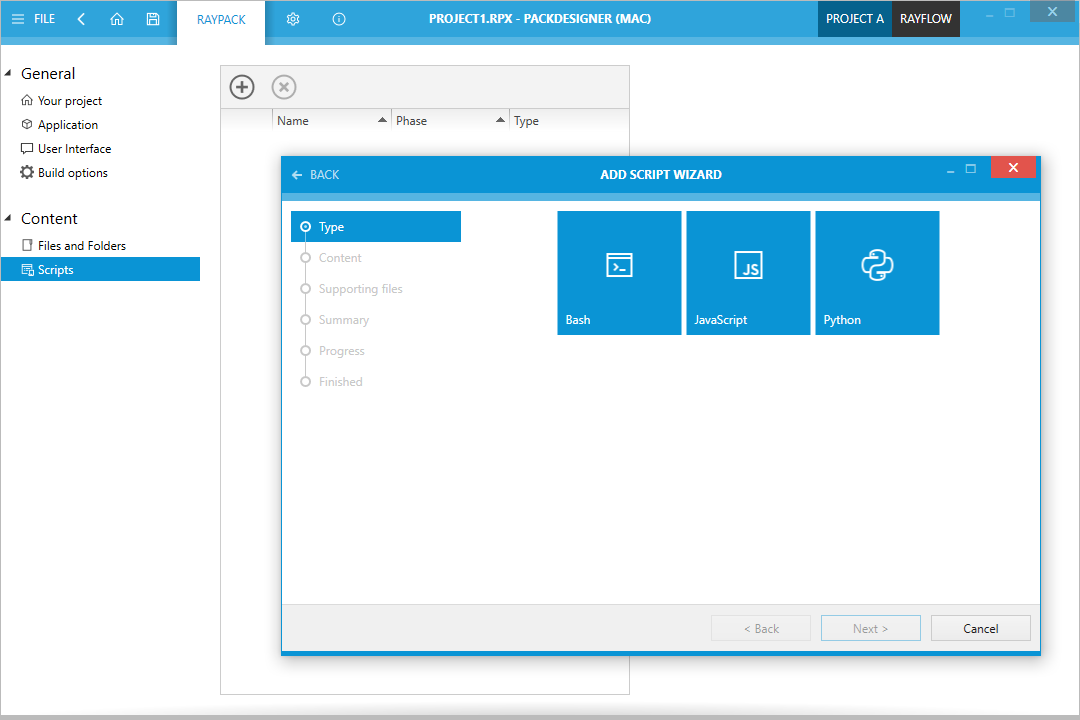Click the add script plus icon
This screenshot has height=720, width=1080.
(242, 87)
